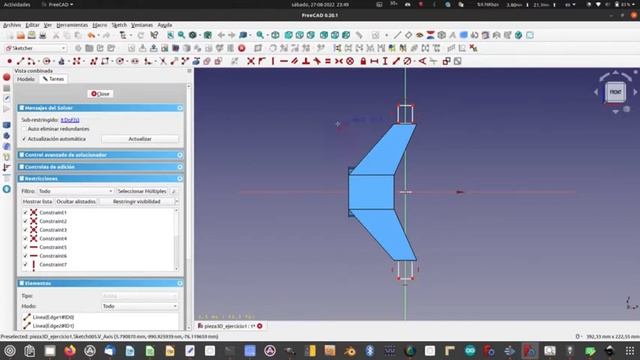Image resolution: width=640 pixels, height=360 pixels.
Task: Apply the Equal constraint icon
Action: click(328, 61)
